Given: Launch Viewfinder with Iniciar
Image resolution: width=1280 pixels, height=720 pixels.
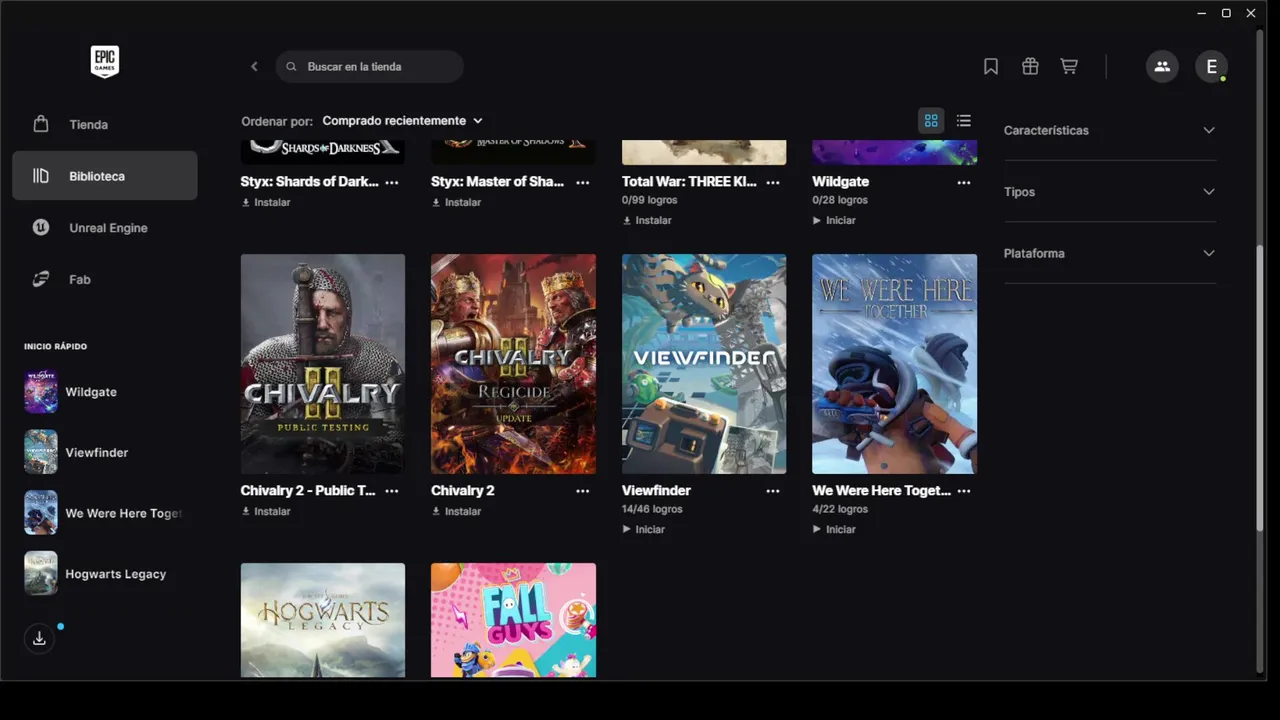Looking at the screenshot, I should click(x=643, y=529).
